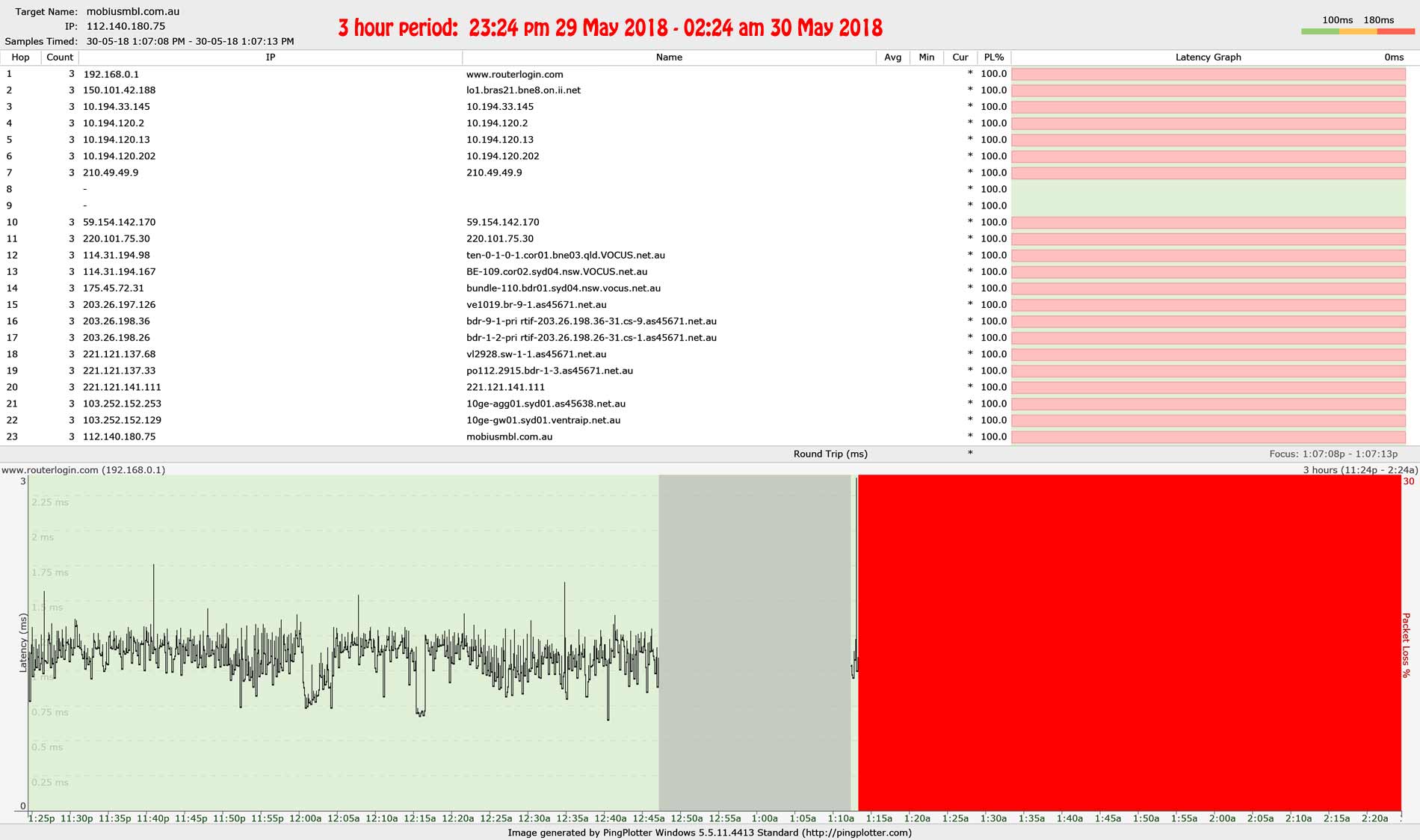Select hop 1 row www.routerlogin.com
Image resolution: width=1420 pixels, height=840 pixels.
click(514, 74)
